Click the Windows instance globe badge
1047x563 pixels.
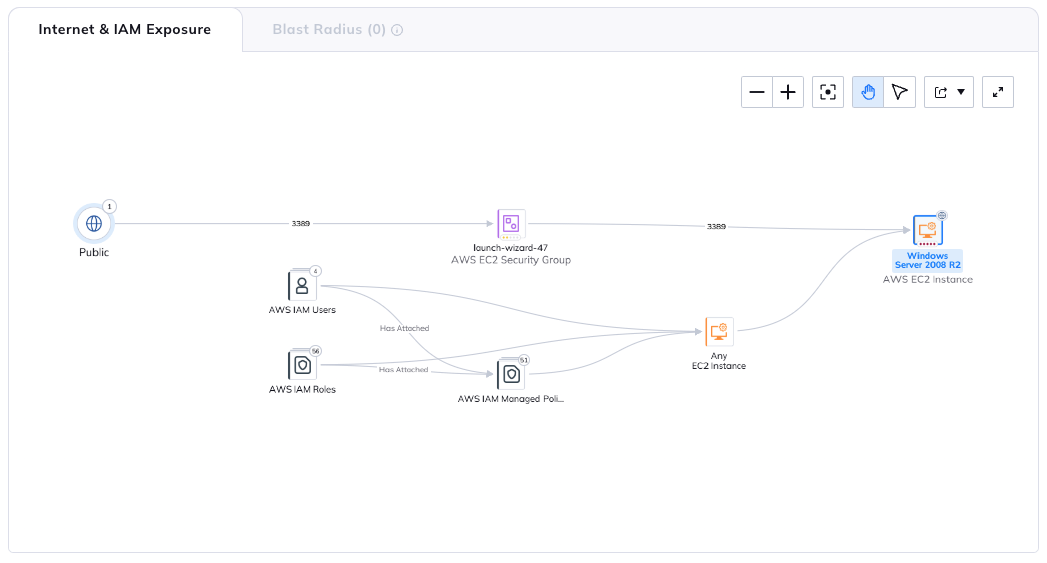pos(942,216)
